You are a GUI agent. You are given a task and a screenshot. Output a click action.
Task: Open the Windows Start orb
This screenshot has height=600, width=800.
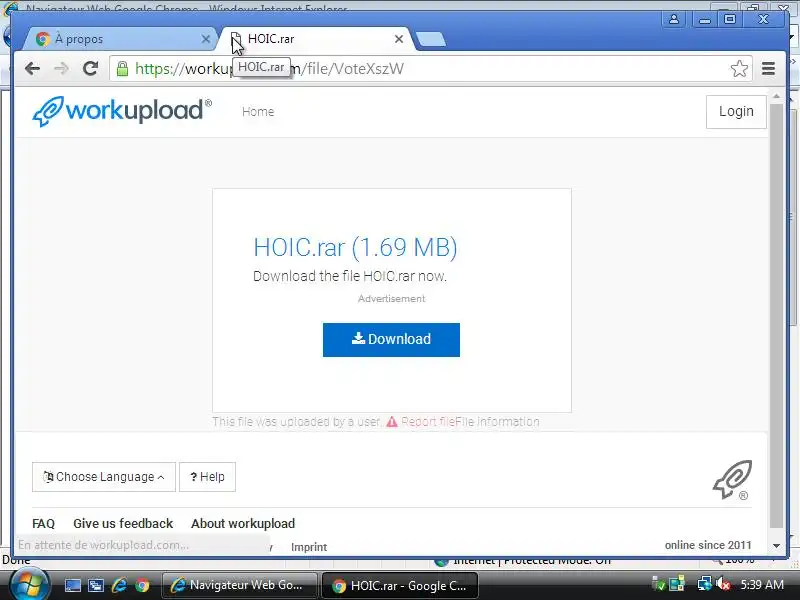click(x=29, y=585)
